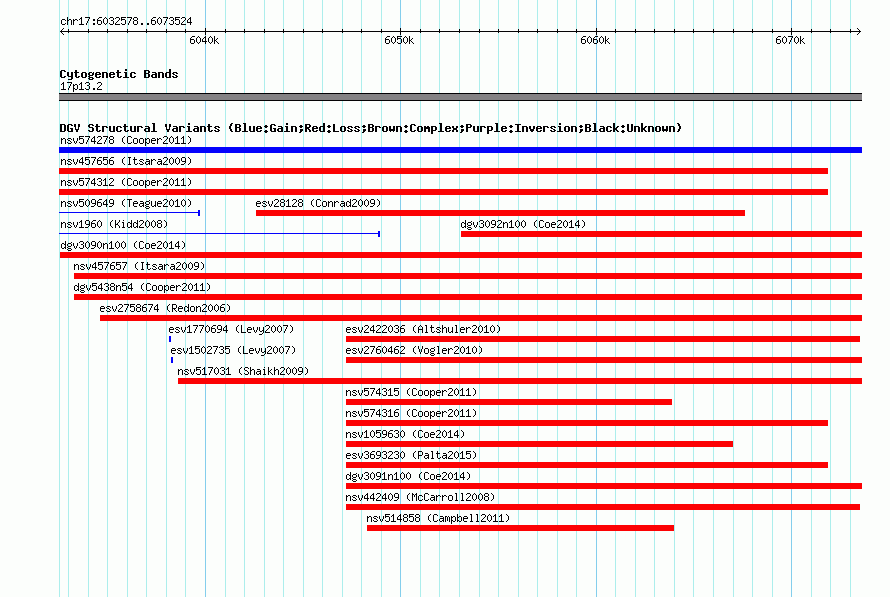The width and height of the screenshot is (890, 597).
Task: Click the ruler's left arrow end
Action: pos(62,31)
